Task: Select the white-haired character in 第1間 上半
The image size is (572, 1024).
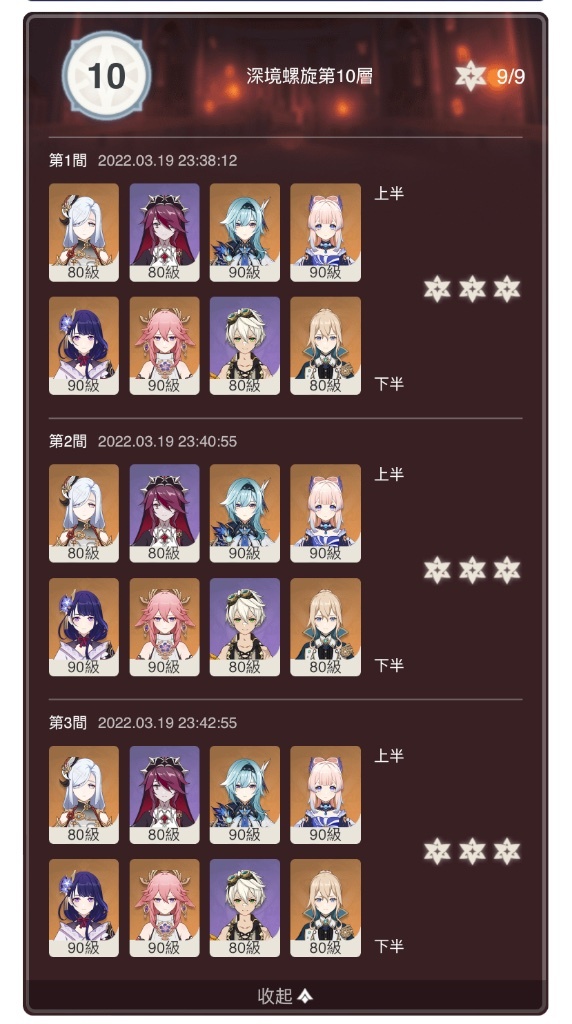Action: (x=84, y=232)
